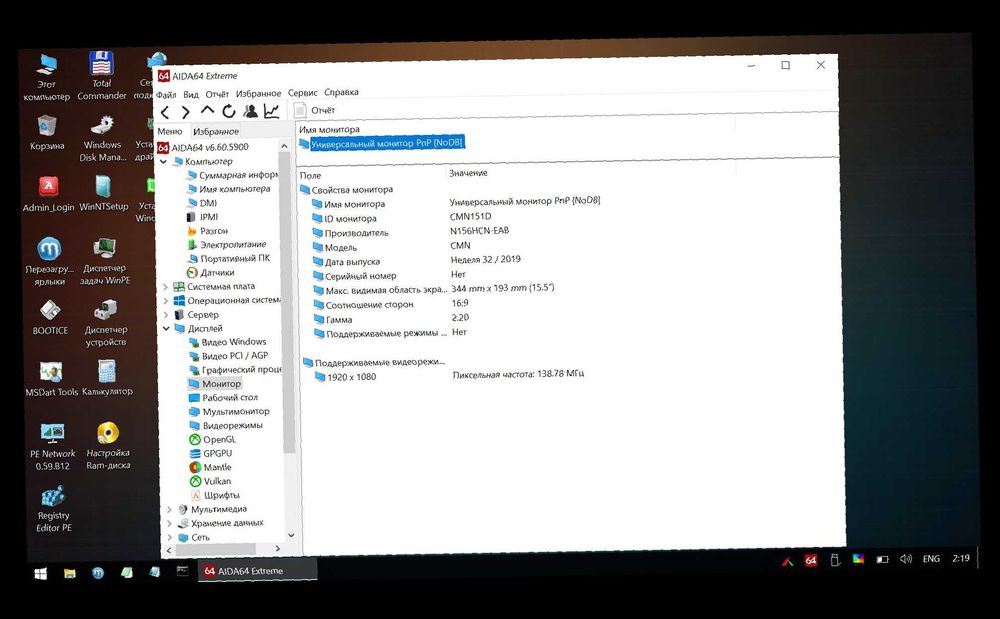1000x619 pixels.
Task: Open Registry Editor PE desktop icon
Action: 54,509
